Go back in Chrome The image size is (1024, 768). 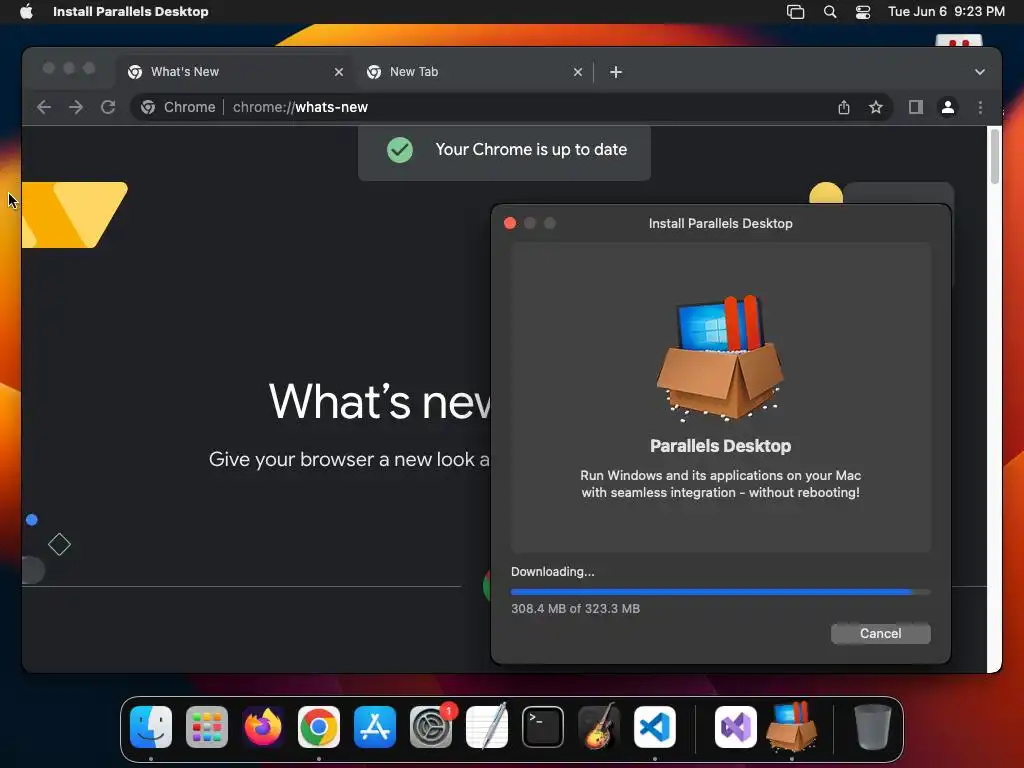tap(44, 107)
